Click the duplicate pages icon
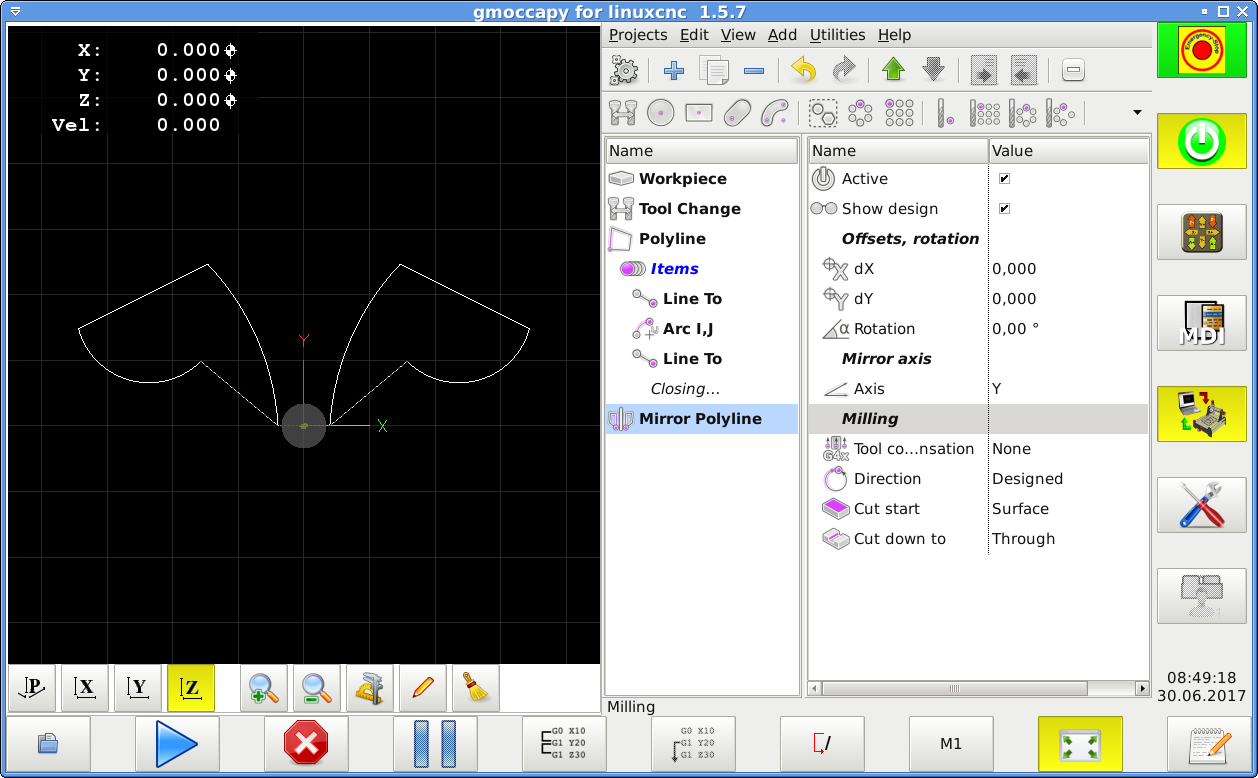This screenshot has height=778, width=1258. pyautogui.click(x=714, y=70)
